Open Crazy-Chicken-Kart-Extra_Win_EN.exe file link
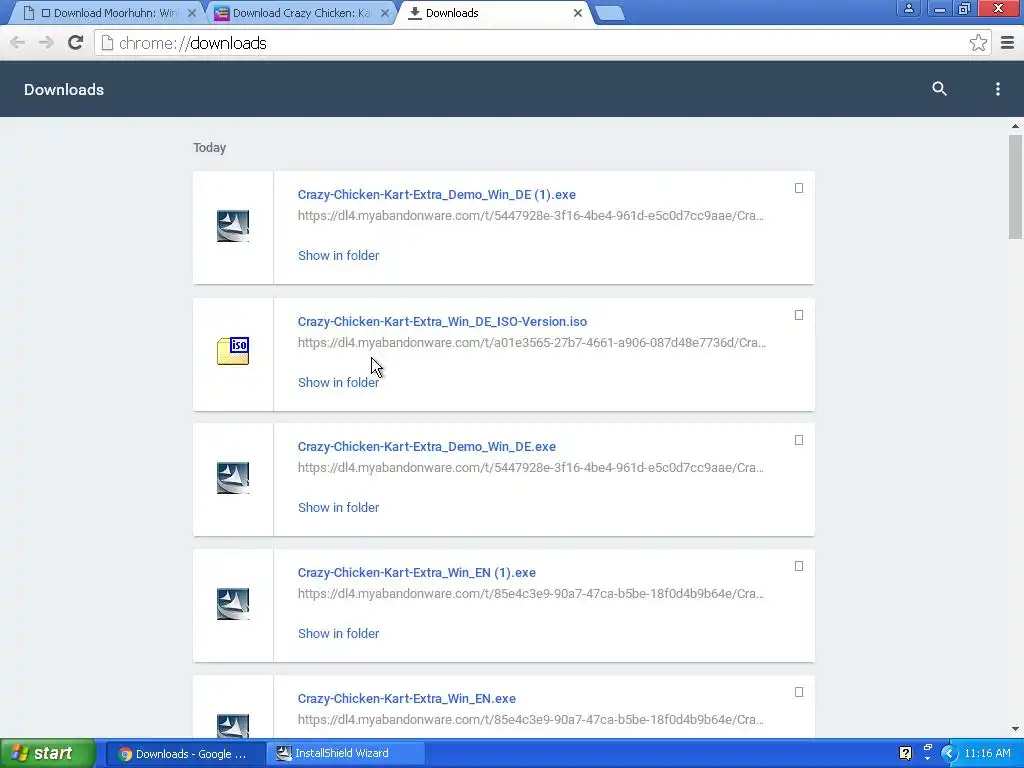The height and width of the screenshot is (768, 1024). [x=407, y=699]
